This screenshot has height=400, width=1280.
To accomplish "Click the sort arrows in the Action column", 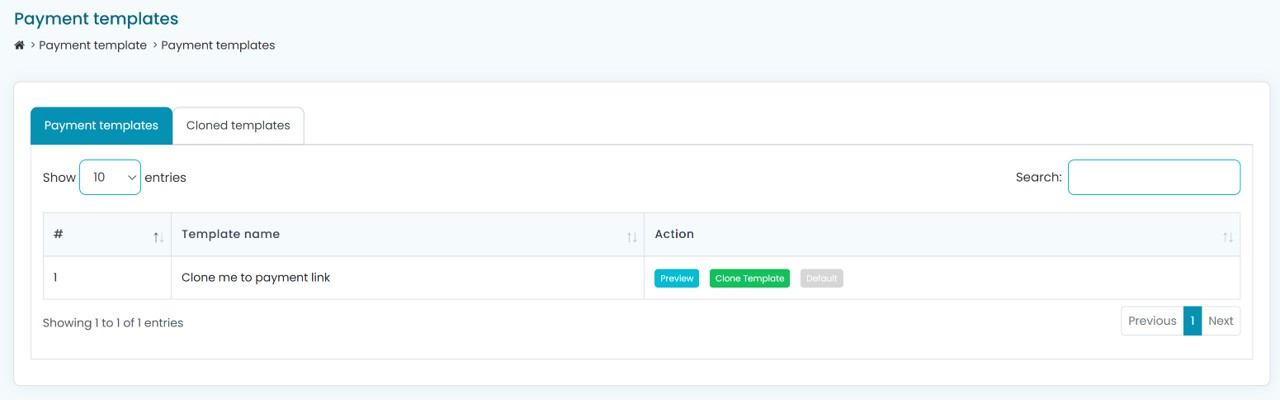I will [1227, 237].
